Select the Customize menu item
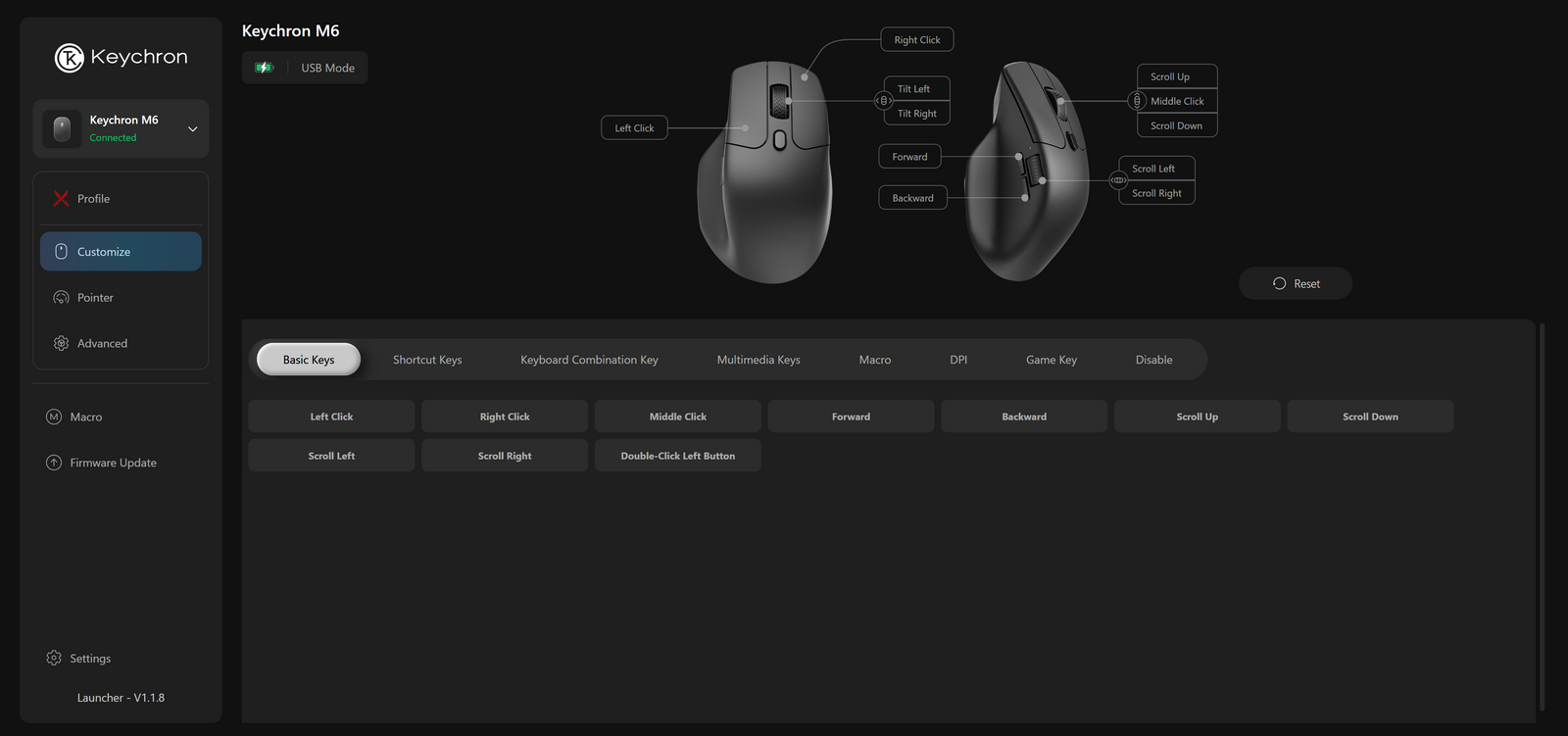 coord(121,252)
